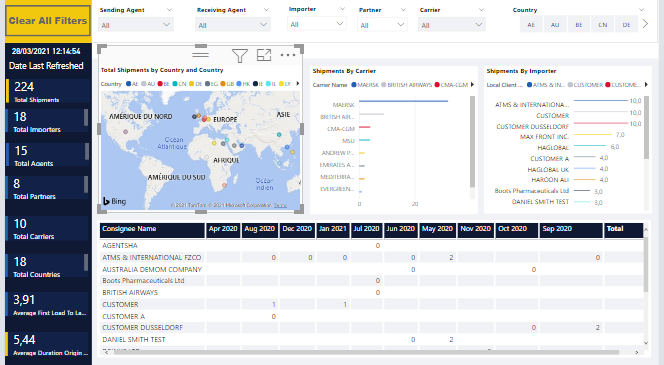664x365 pixels.
Task: Click BRITISH AIRWAYS legend color dot
Action: click(x=384, y=85)
